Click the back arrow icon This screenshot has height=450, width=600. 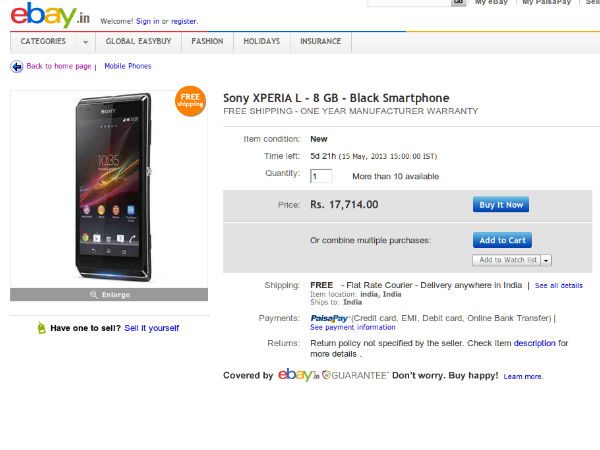coord(16,67)
